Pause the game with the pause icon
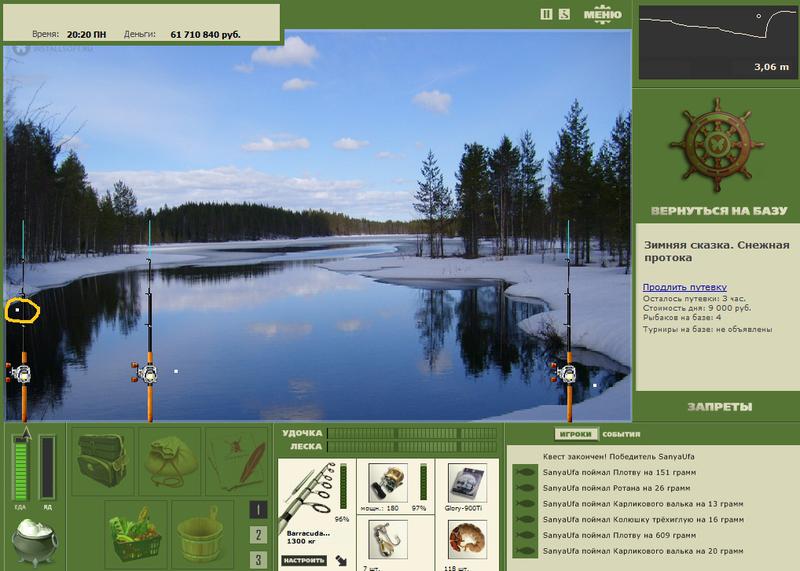This screenshot has height=571, width=800. (x=546, y=14)
